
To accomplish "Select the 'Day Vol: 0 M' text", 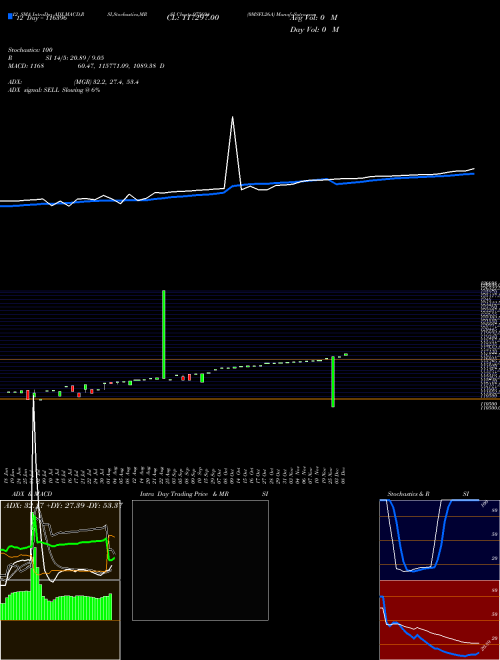I will (x=314, y=30).
